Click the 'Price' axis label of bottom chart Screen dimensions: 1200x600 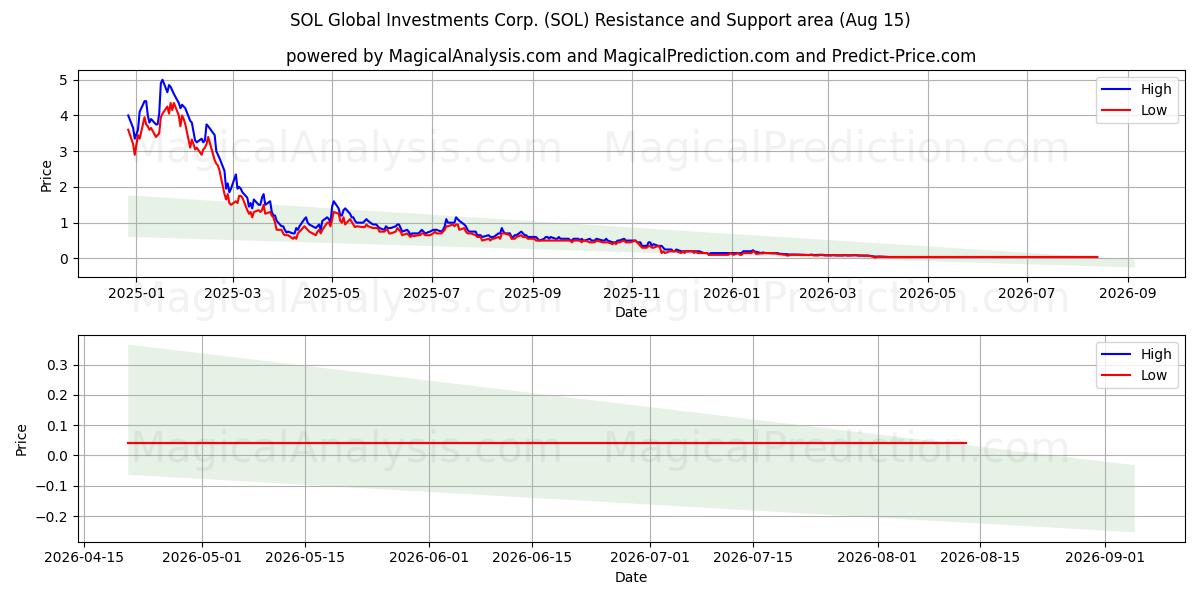pos(22,439)
